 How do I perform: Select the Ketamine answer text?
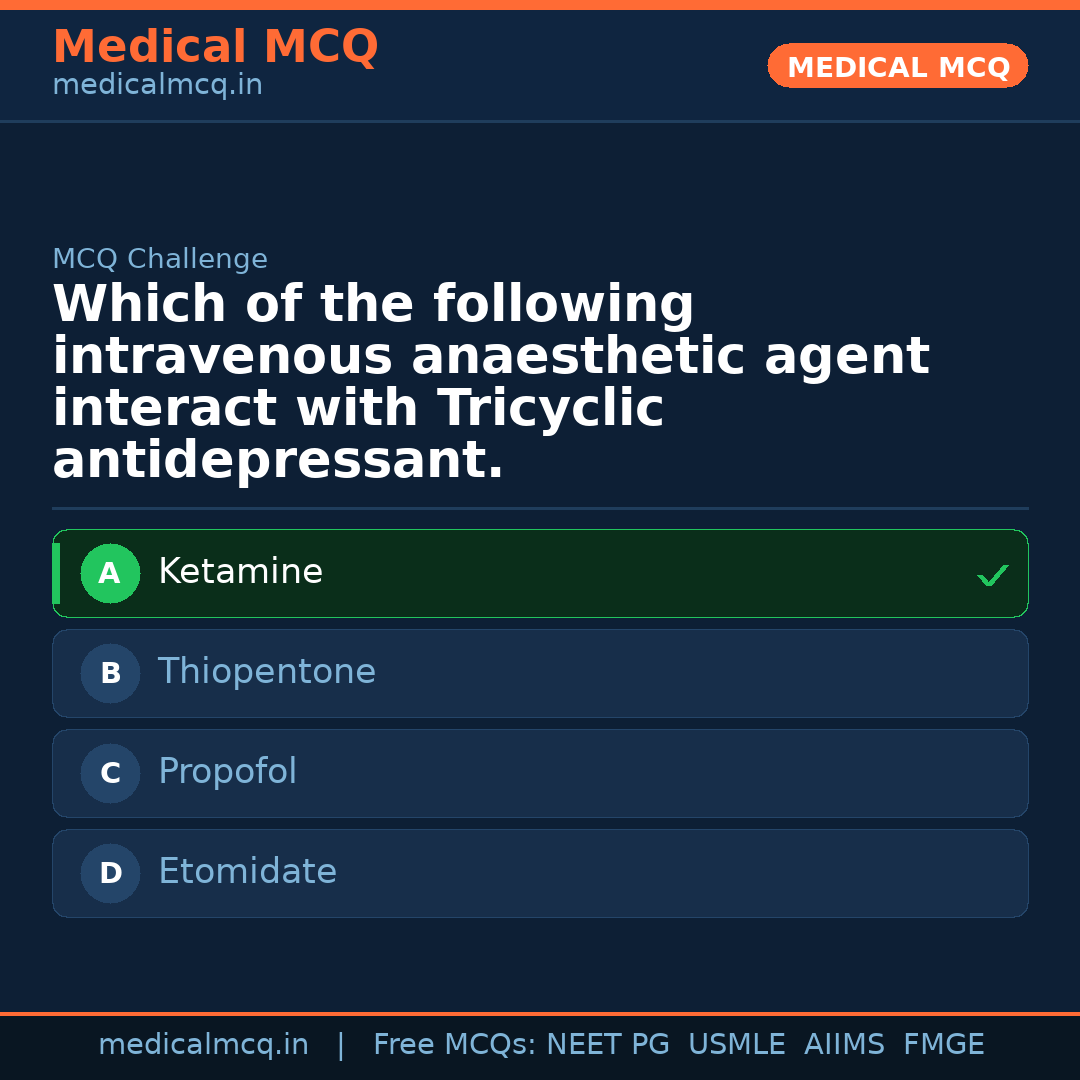tap(240, 572)
